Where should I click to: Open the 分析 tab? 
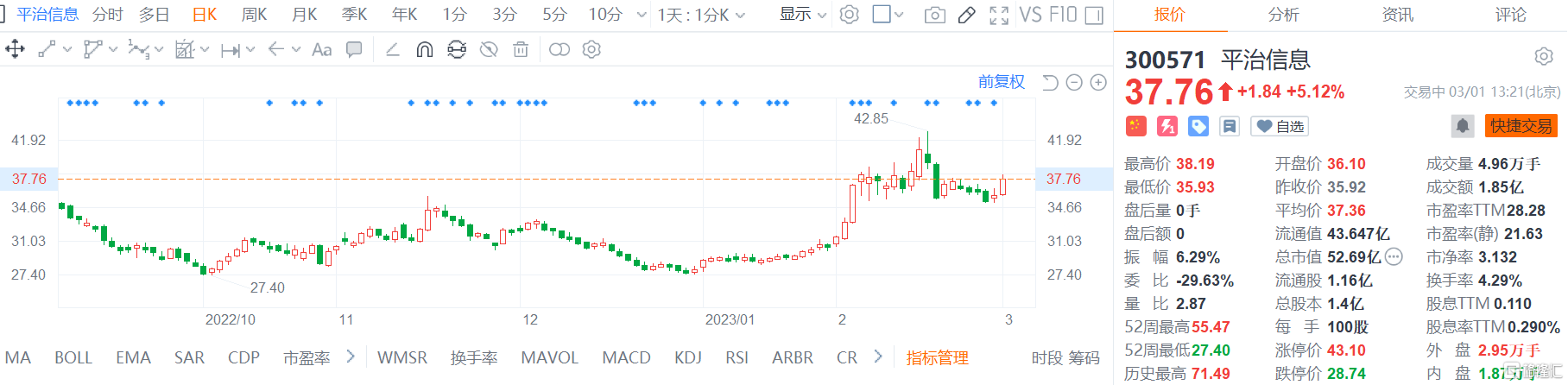(x=1283, y=15)
